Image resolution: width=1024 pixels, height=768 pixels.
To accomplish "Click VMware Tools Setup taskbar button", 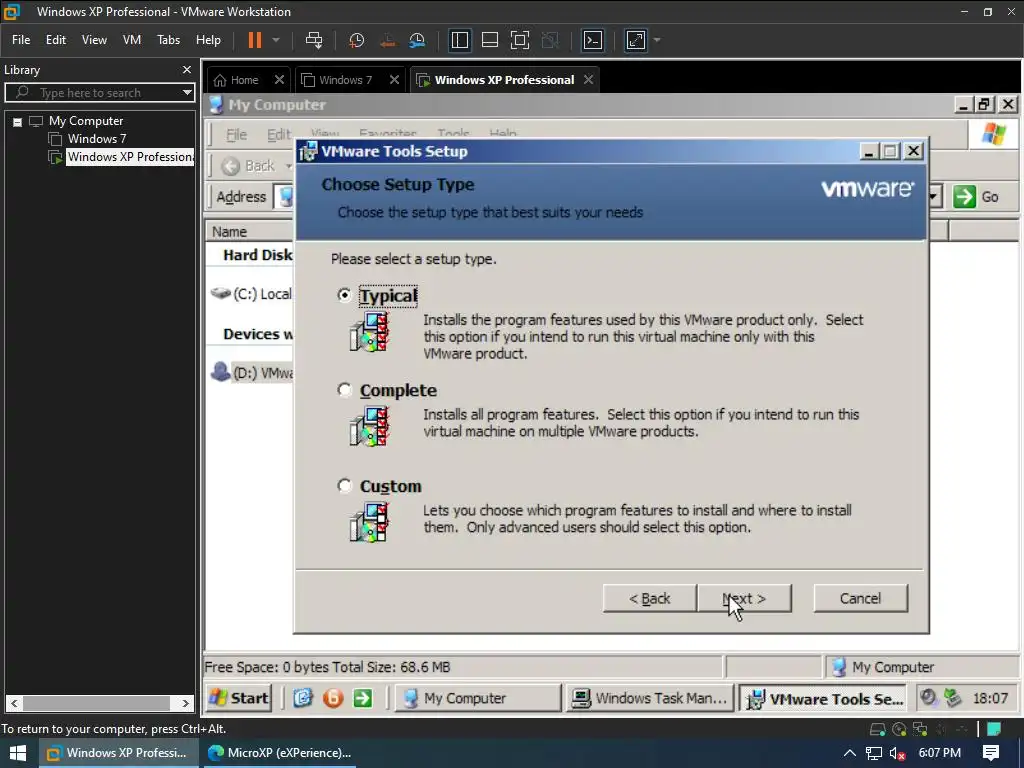I will pyautogui.click(x=825, y=699).
